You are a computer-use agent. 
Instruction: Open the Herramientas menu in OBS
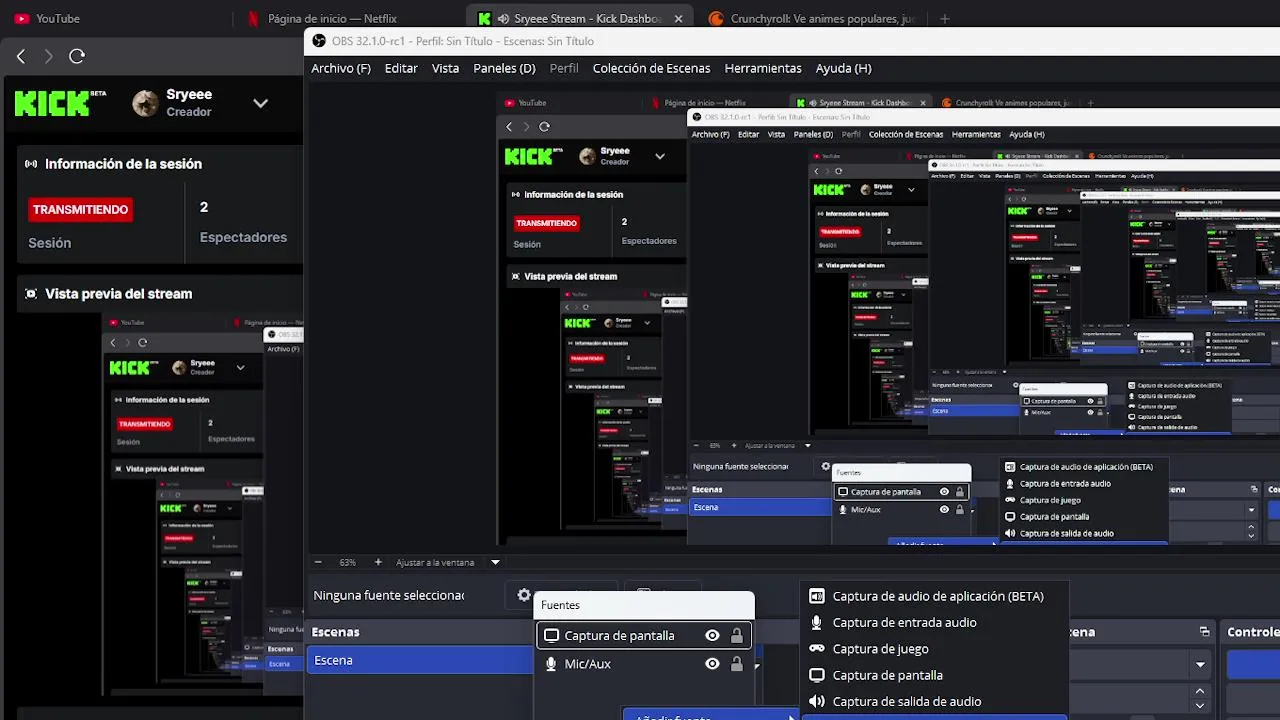pos(763,68)
